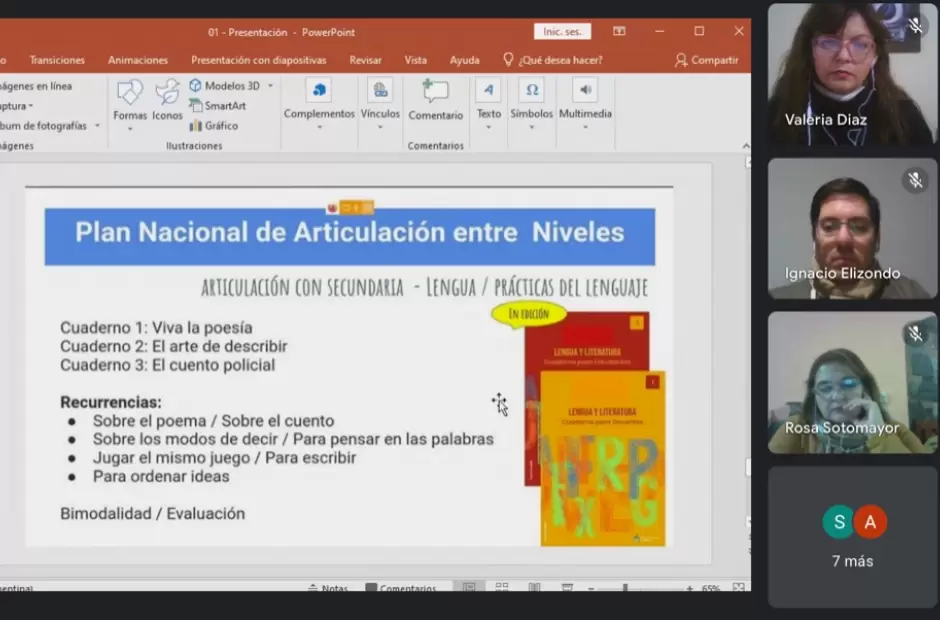The width and height of the screenshot is (940, 620).
Task: Expand the Símbolos dropdown
Action: [532, 101]
